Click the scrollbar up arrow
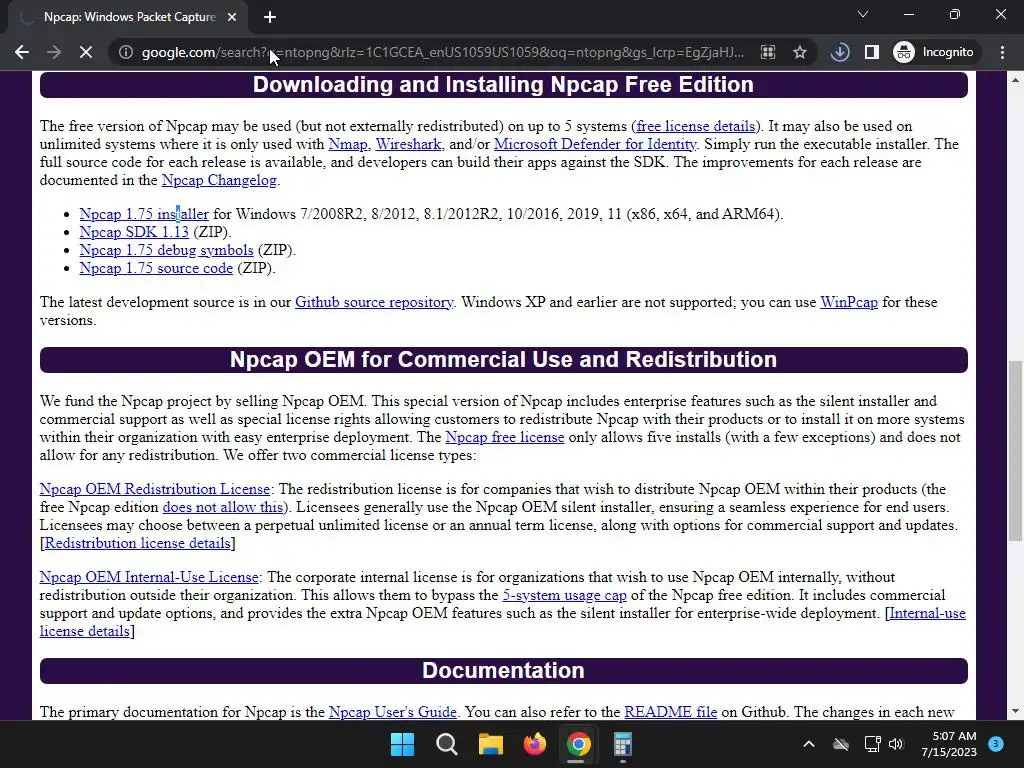The height and width of the screenshot is (768, 1024). (1015, 80)
